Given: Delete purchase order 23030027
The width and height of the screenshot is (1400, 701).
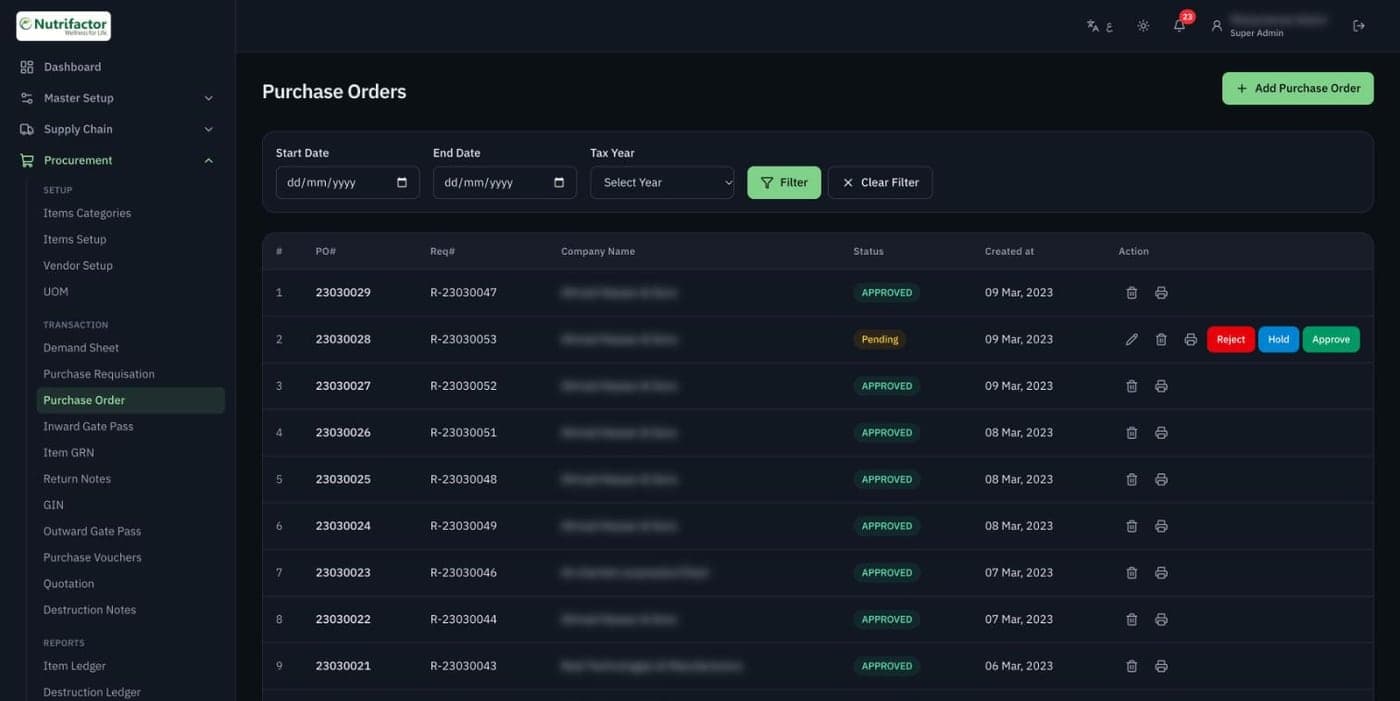Looking at the screenshot, I should coord(1132,386).
